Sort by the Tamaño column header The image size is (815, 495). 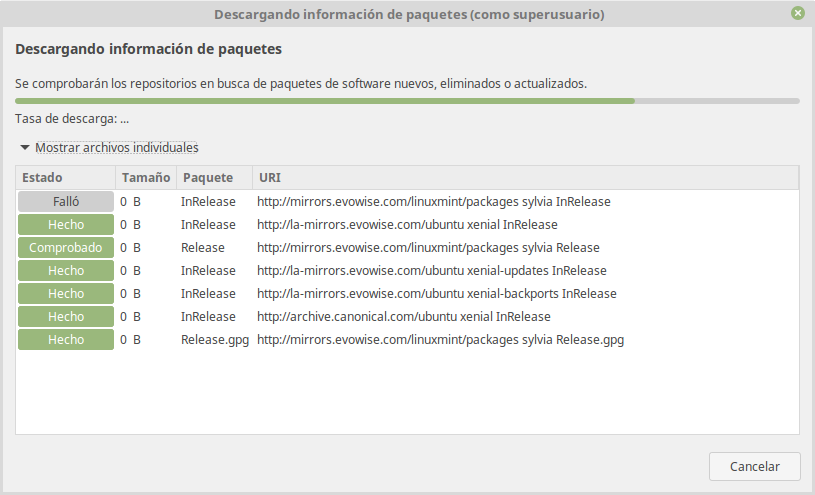[x=146, y=178]
